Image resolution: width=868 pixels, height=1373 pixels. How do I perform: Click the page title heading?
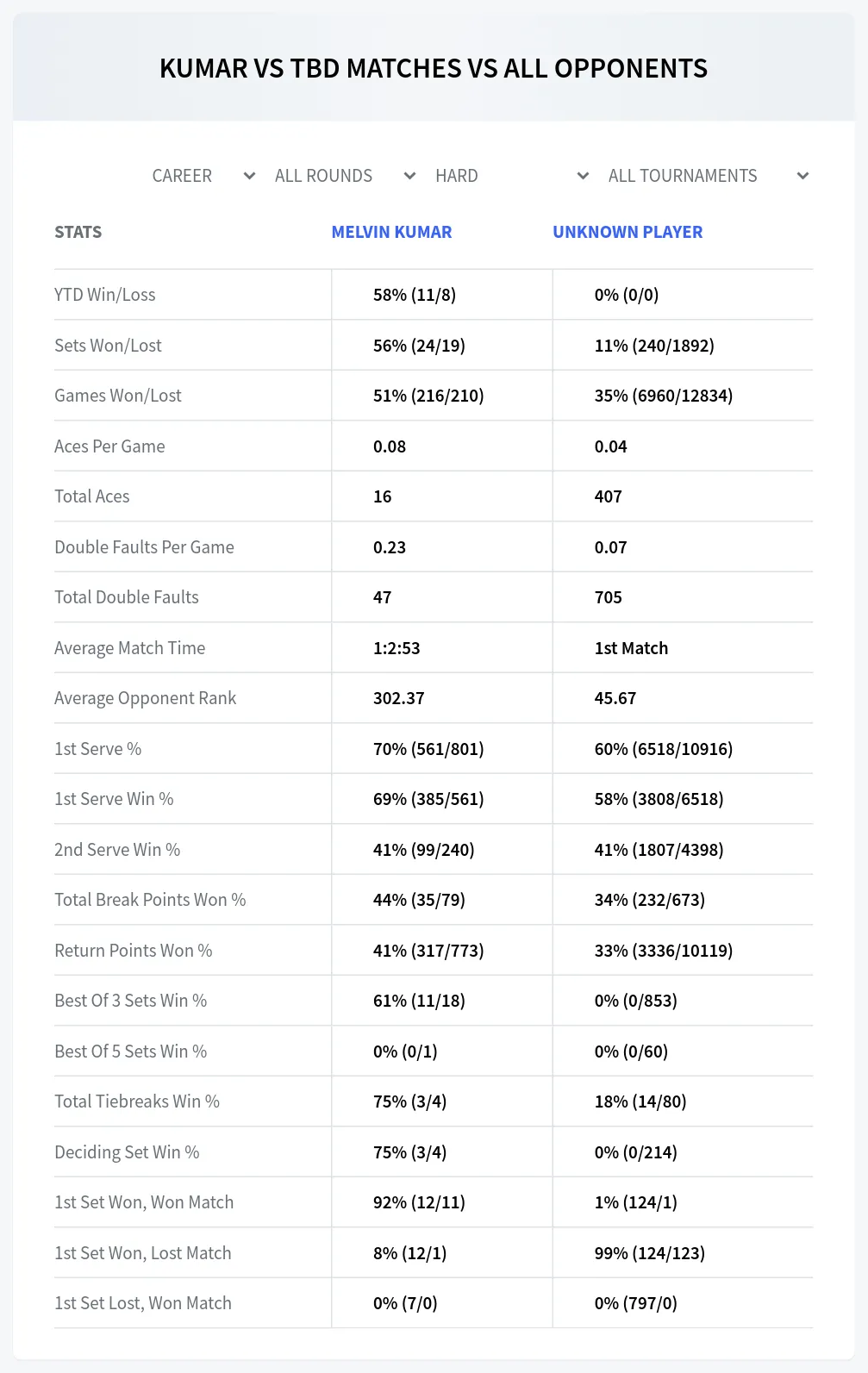pyautogui.click(x=434, y=68)
